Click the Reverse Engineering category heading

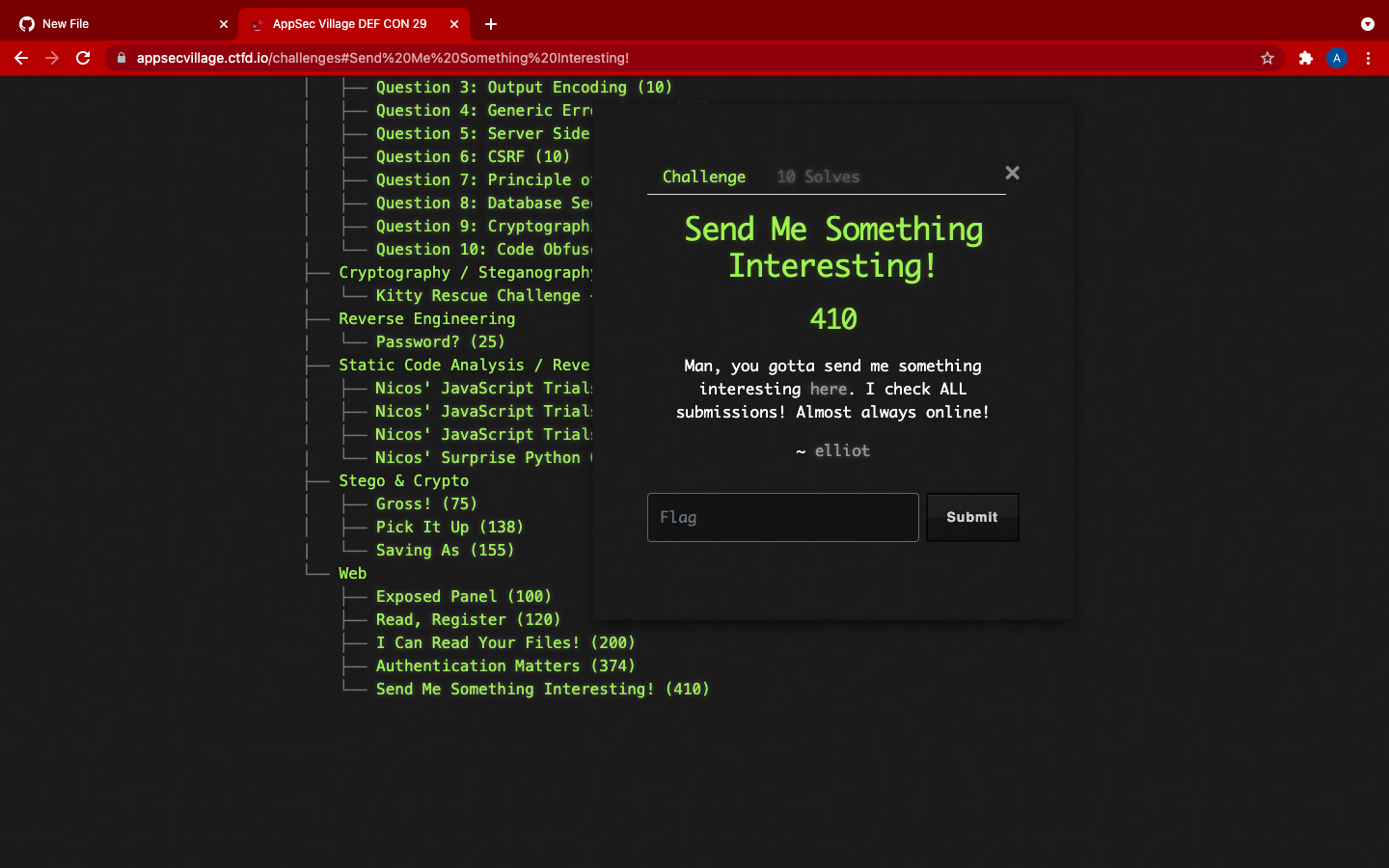[x=426, y=318]
